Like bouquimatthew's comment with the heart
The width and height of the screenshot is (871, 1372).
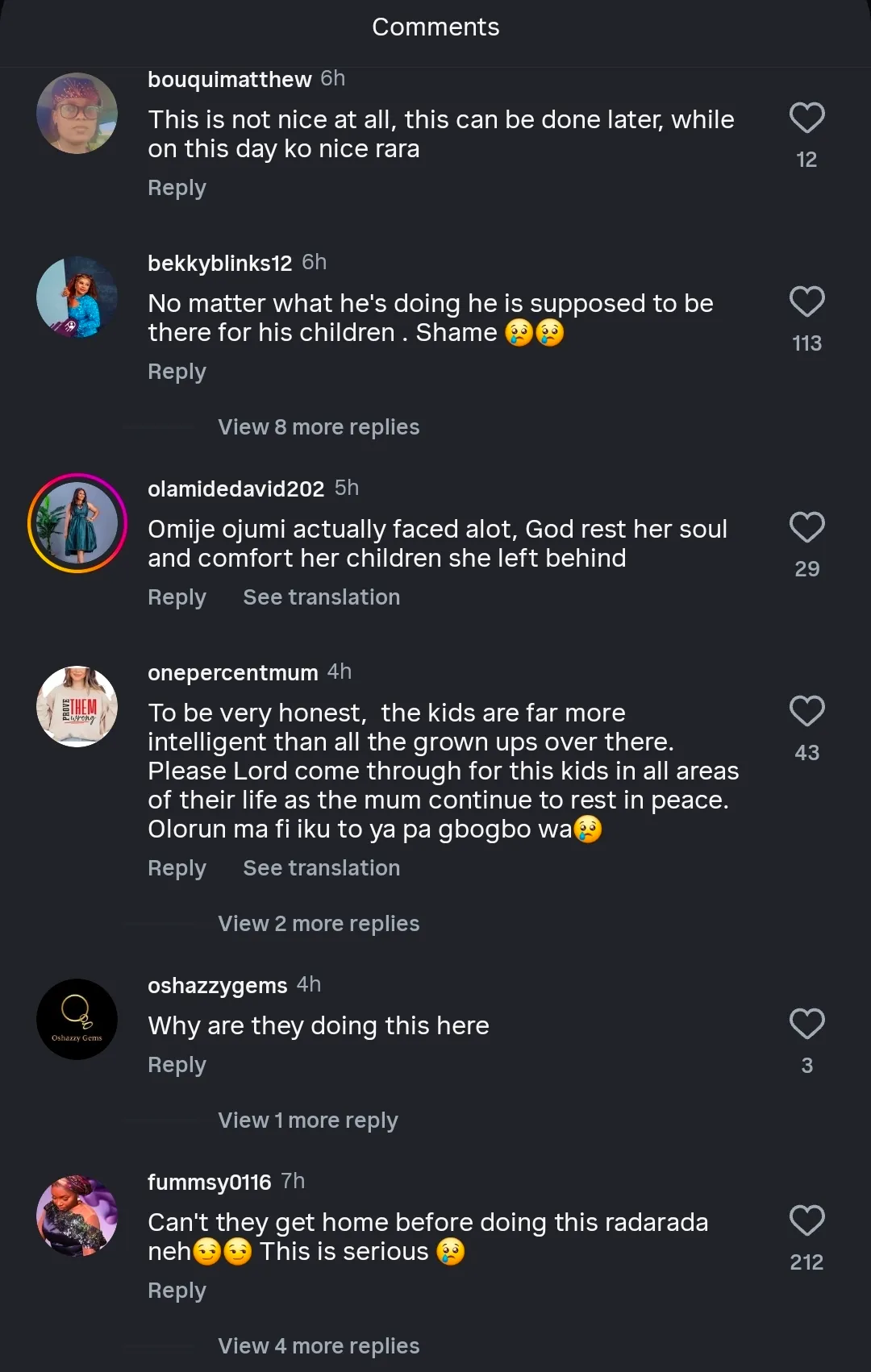[x=806, y=118]
